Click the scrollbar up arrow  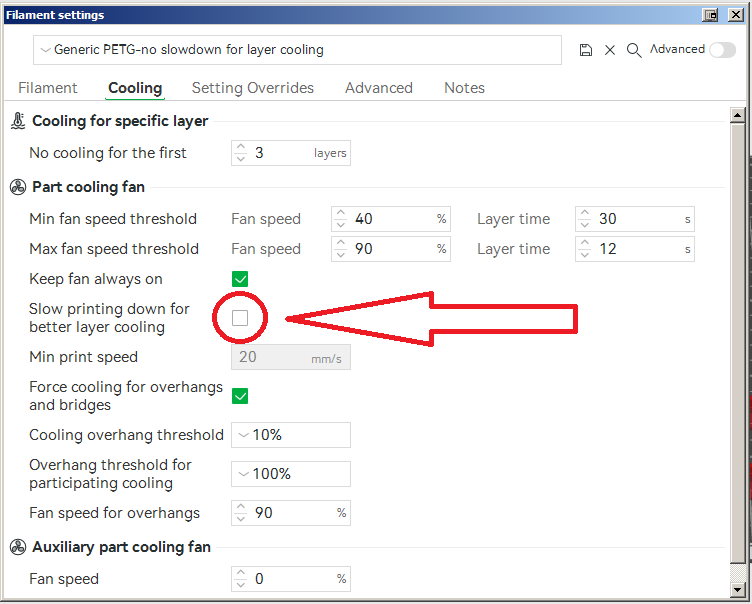737,115
